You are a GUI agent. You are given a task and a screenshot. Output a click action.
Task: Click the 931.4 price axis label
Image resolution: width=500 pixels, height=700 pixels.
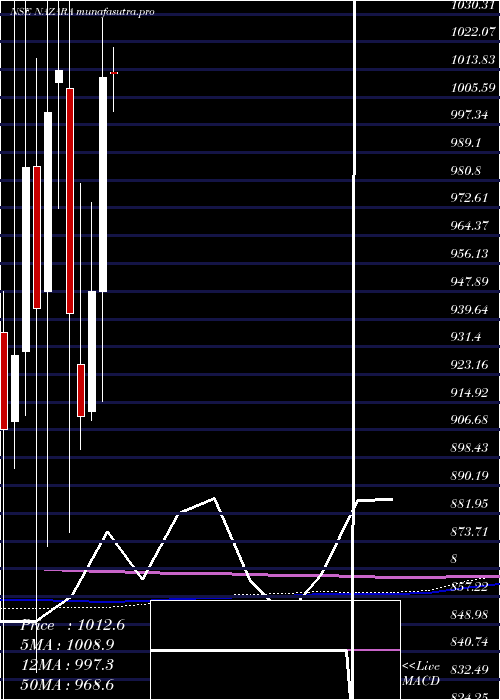466,337
